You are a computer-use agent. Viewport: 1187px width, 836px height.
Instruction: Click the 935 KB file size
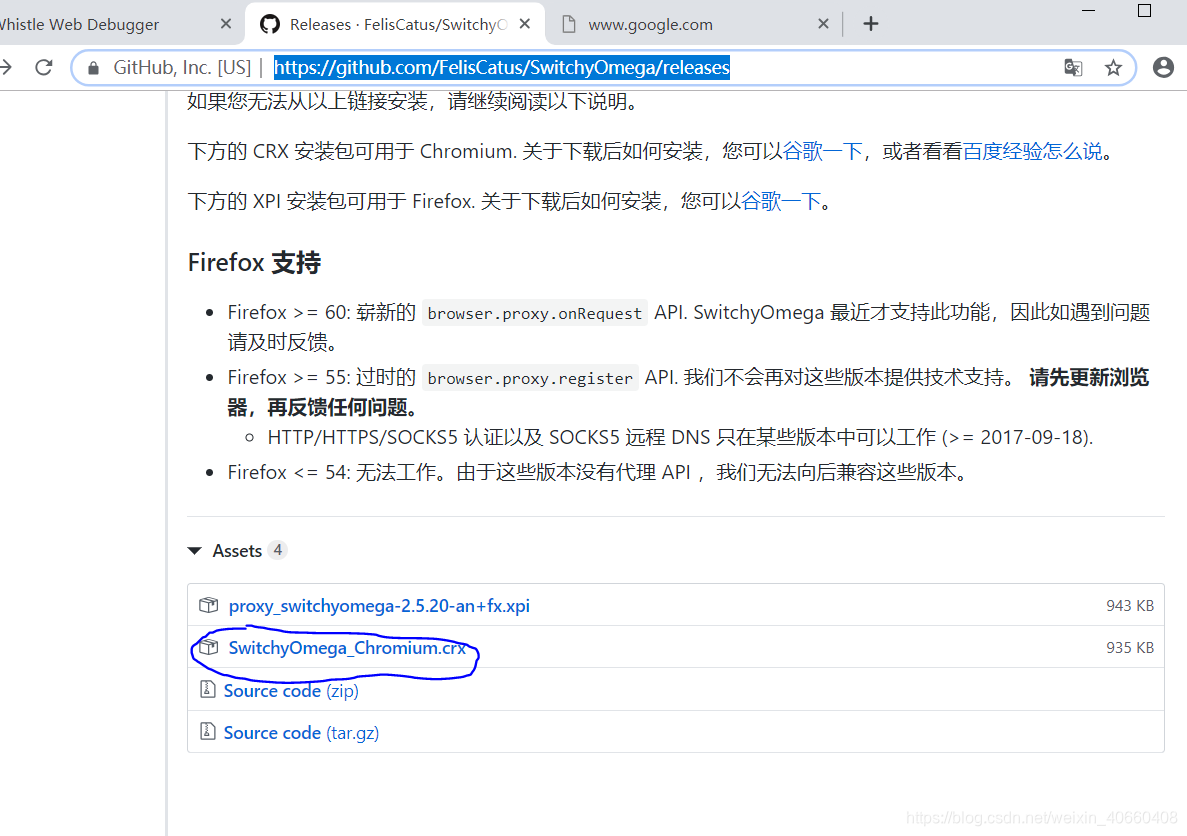pos(1129,648)
